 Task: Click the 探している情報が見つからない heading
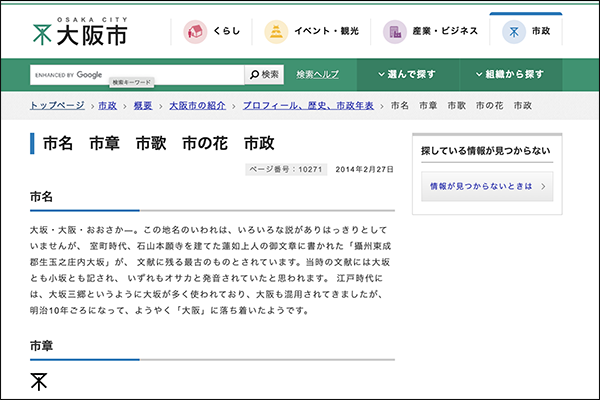point(486,151)
